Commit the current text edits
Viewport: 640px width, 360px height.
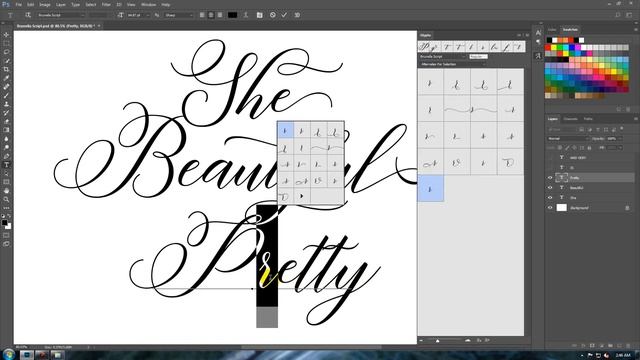click(x=284, y=15)
